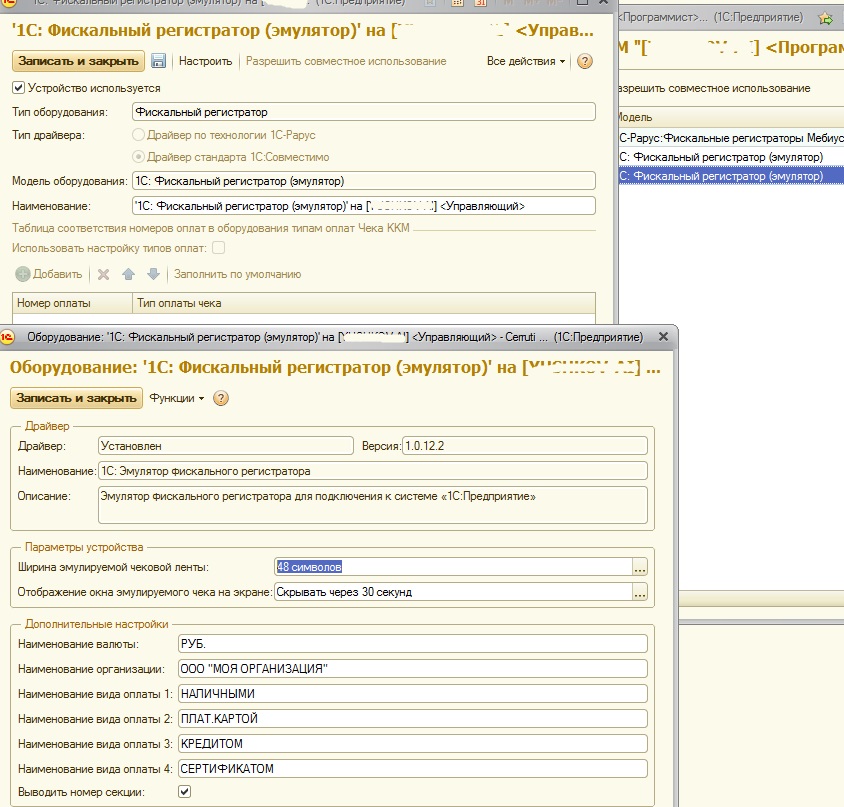Click the move up arrow icon

coord(128,274)
